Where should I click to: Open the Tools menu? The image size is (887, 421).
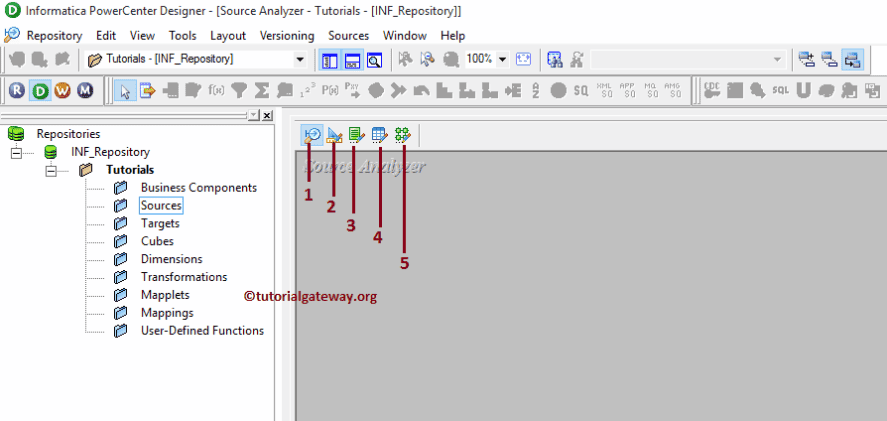click(x=182, y=36)
